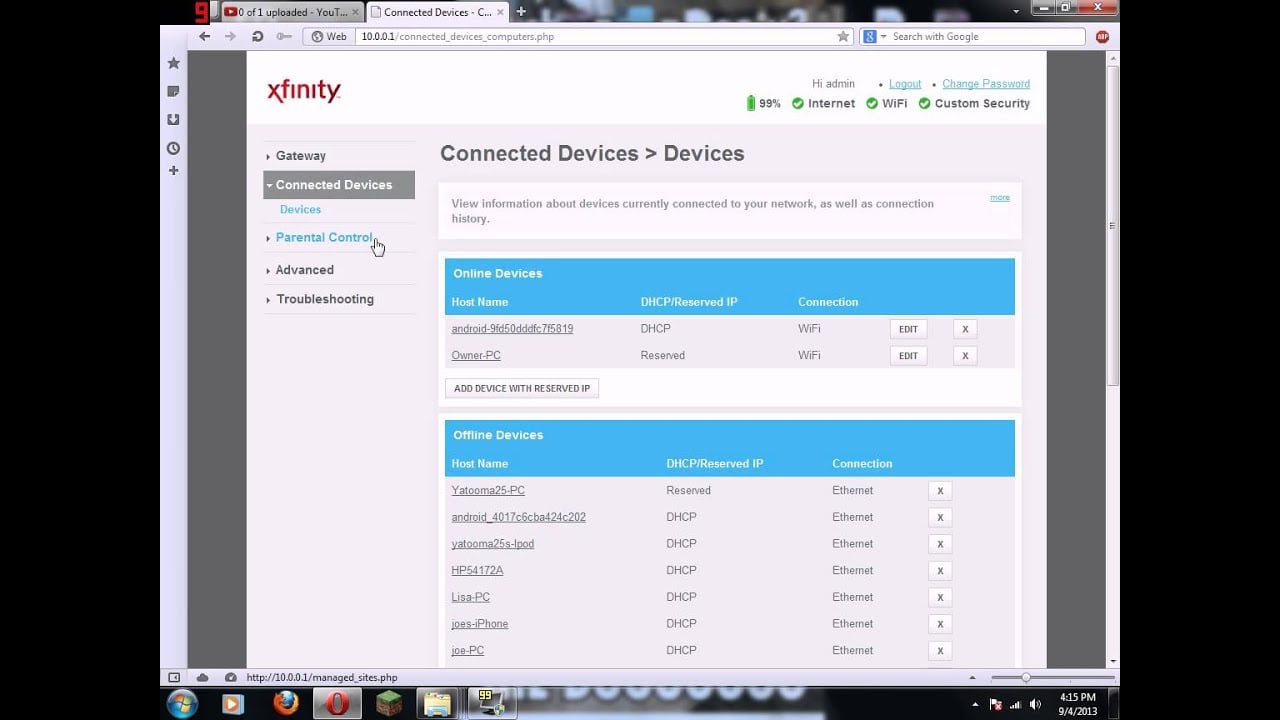
Task: Open the History clock sidebar panel
Action: click(x=173, y=148)
